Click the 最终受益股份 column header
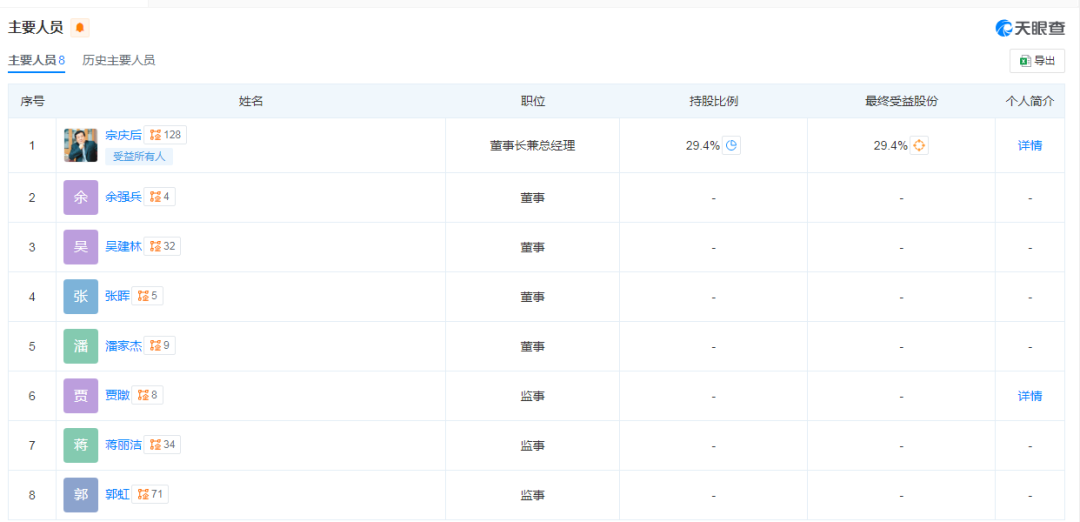 point(902,101)
